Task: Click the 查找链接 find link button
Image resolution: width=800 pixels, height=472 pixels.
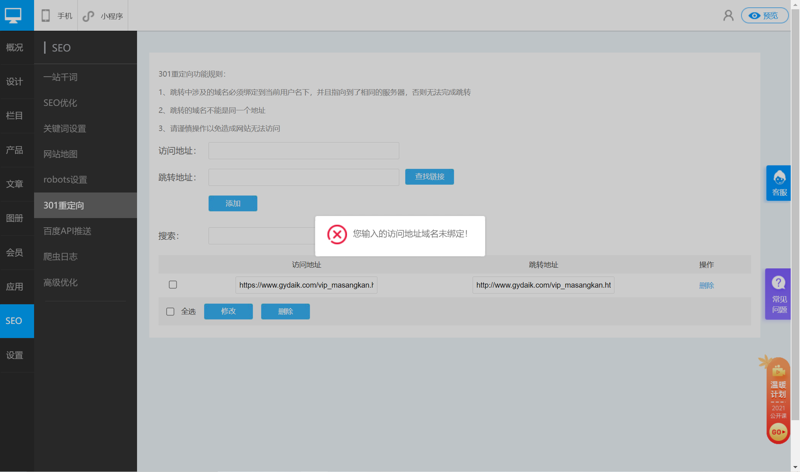Action: coord(429,177)
